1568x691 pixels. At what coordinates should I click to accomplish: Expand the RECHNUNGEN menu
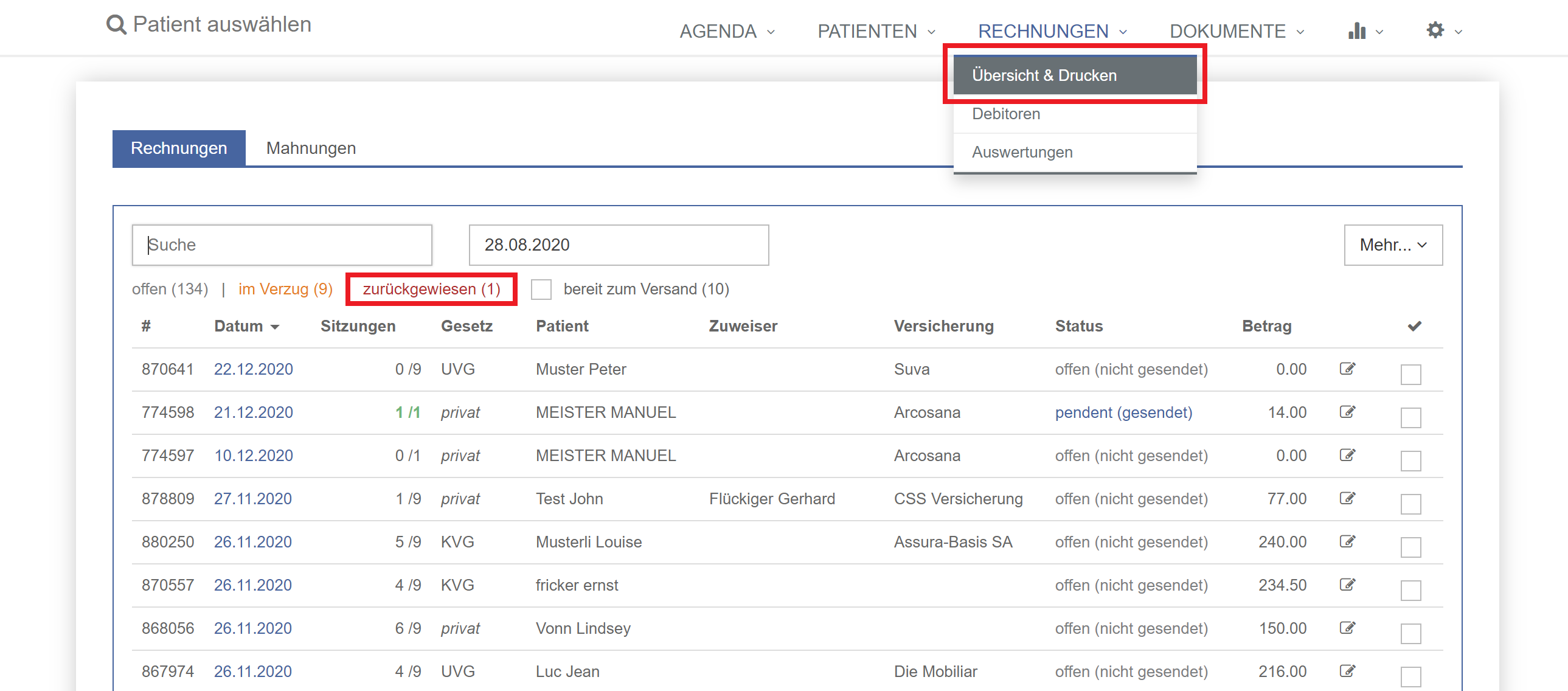[x=1052, y=31]
